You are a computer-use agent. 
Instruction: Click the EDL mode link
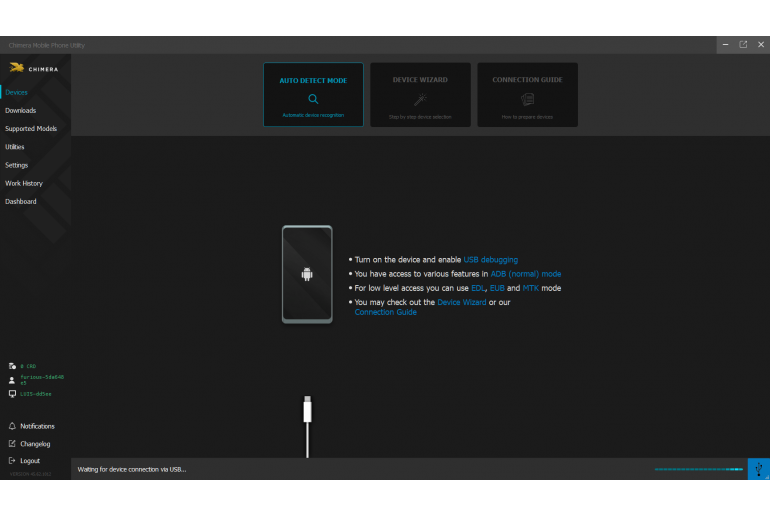(477, 288)
